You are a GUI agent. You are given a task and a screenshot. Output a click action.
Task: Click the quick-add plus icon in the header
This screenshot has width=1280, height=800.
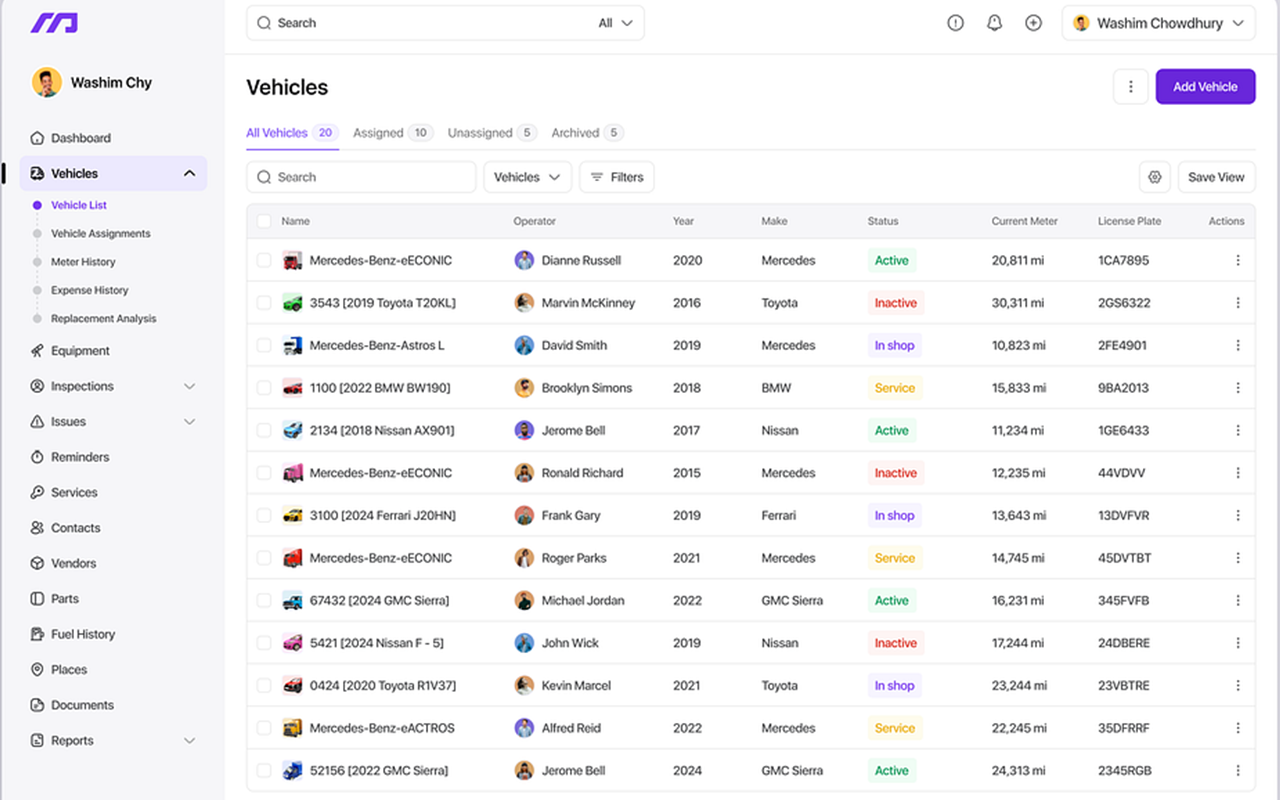[1033, 22]
